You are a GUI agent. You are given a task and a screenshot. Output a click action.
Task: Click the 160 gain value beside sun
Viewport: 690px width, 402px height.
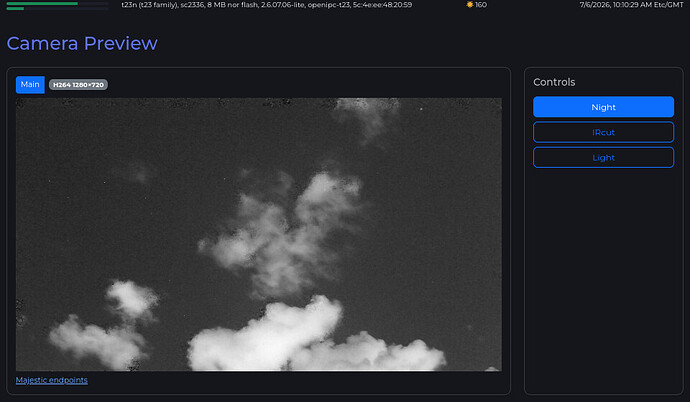click(481, 5)
